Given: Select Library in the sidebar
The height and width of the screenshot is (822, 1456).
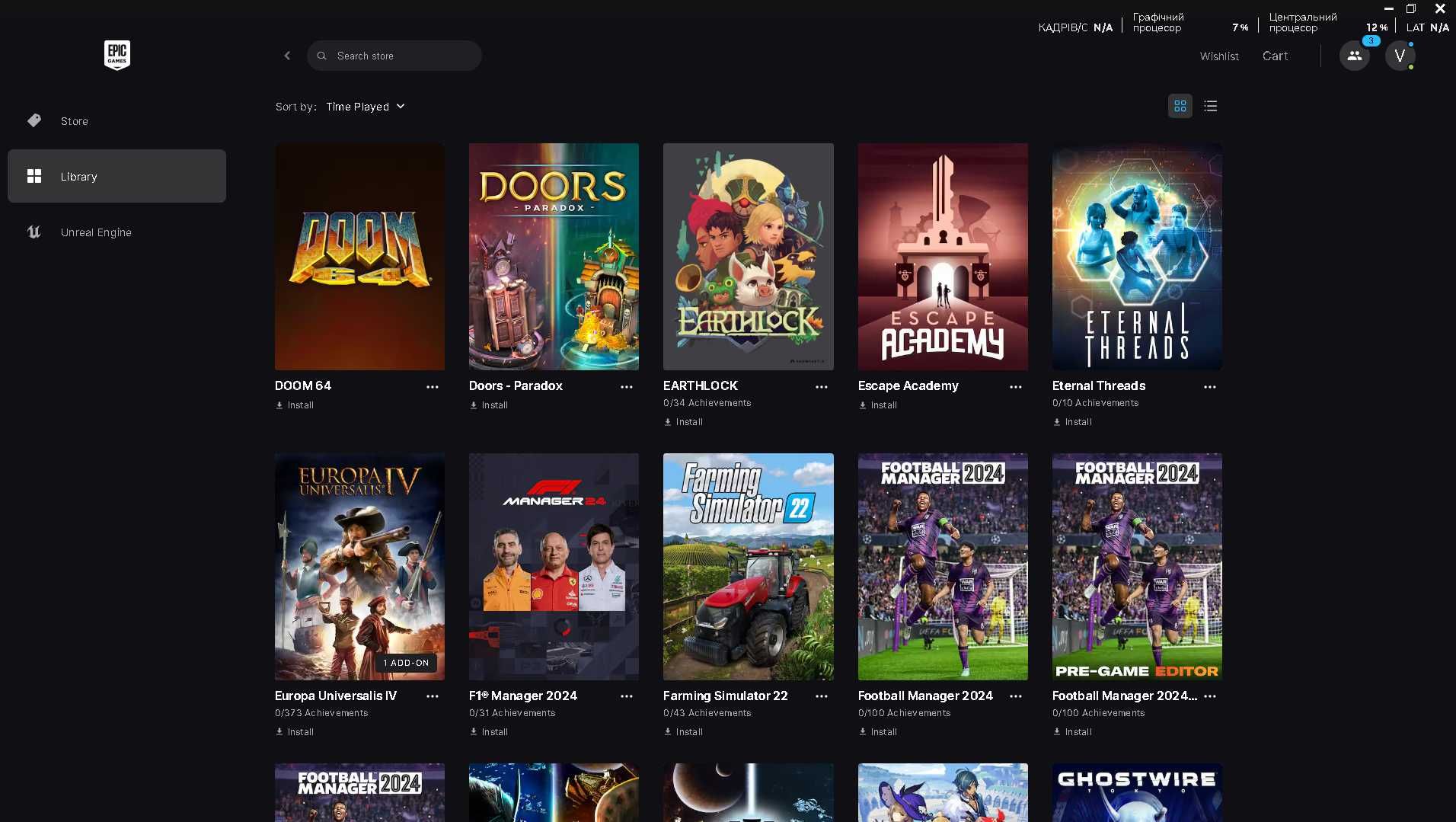Looking at the screenshot, I should 117,176.
